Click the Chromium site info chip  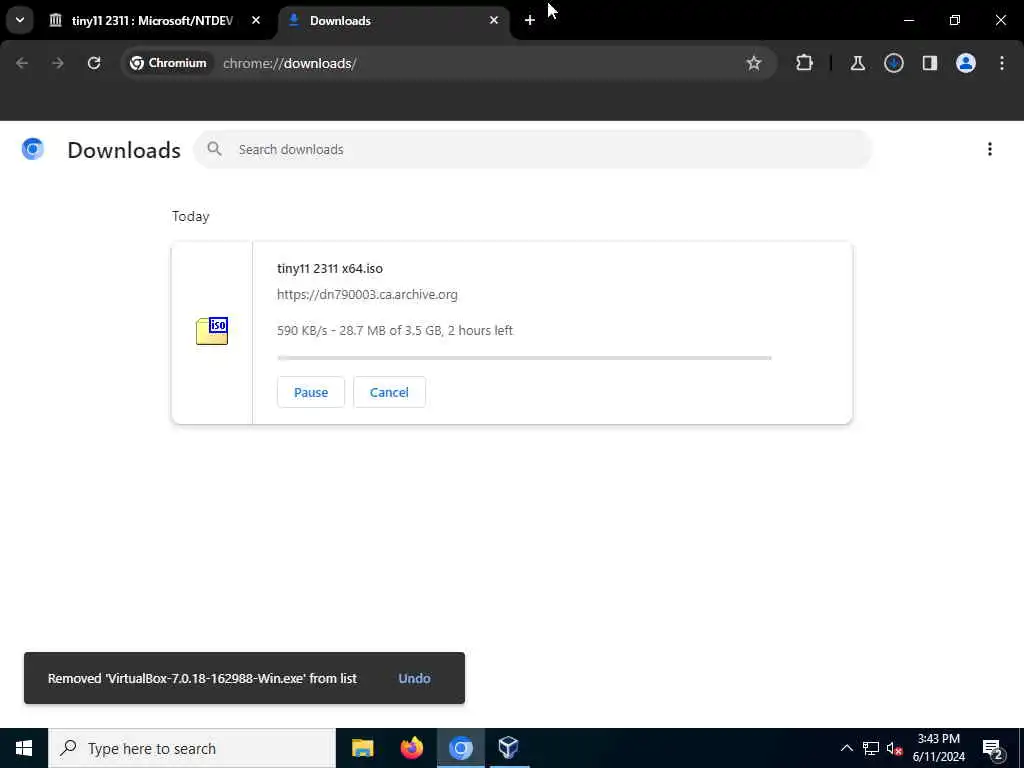pos(168,63)
